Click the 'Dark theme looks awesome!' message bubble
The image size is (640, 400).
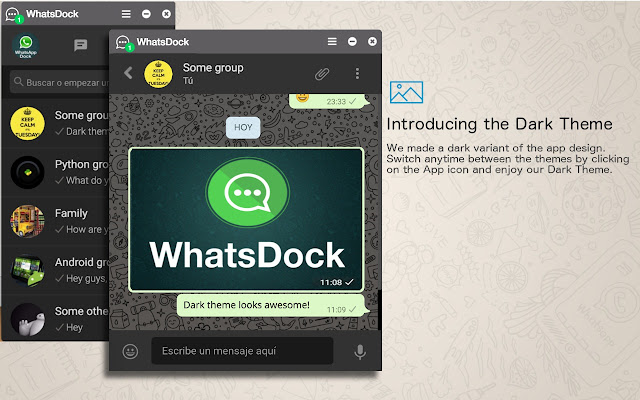point(273,305)
